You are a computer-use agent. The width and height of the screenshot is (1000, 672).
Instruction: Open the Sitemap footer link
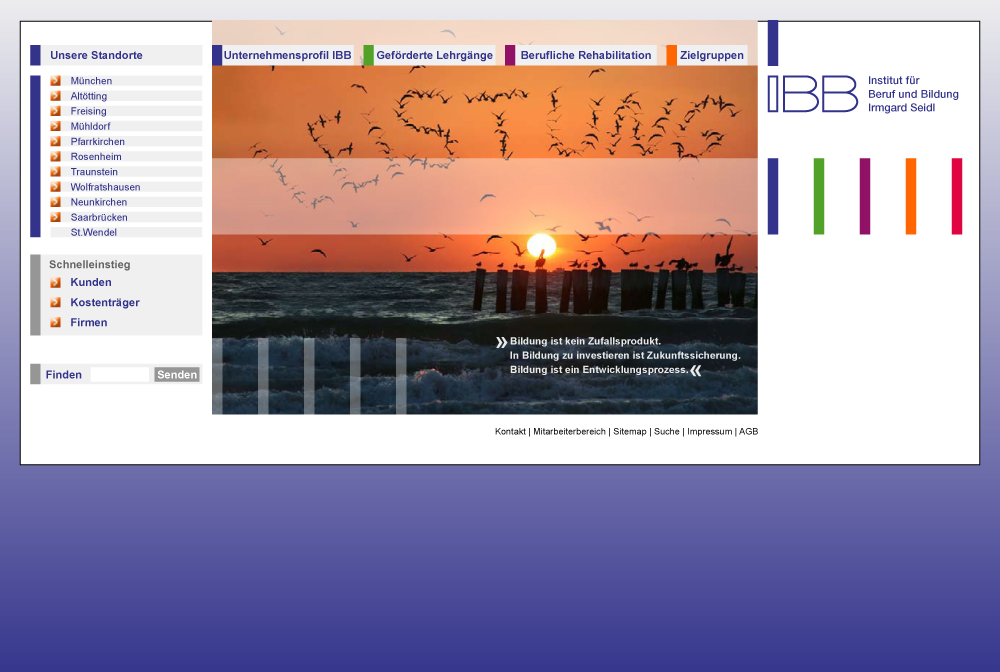629,432
